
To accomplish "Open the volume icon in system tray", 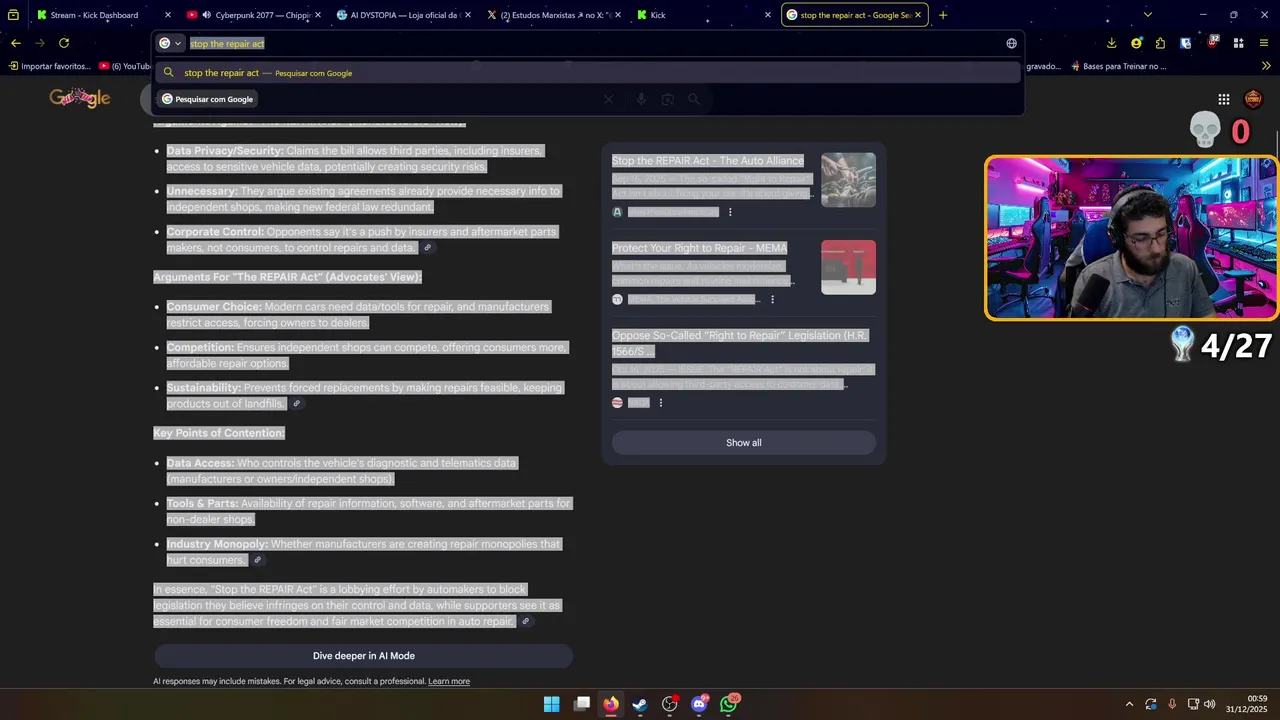I will pos(1210,704).
